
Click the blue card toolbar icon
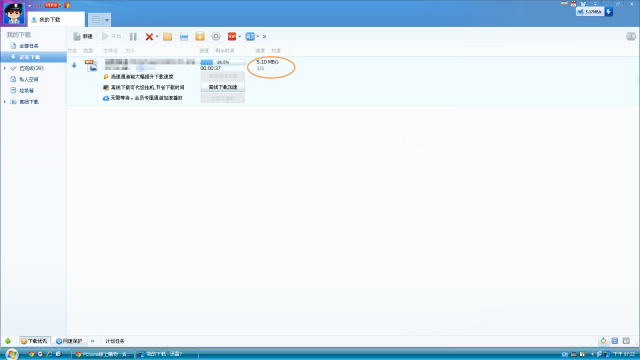point(184,37)
